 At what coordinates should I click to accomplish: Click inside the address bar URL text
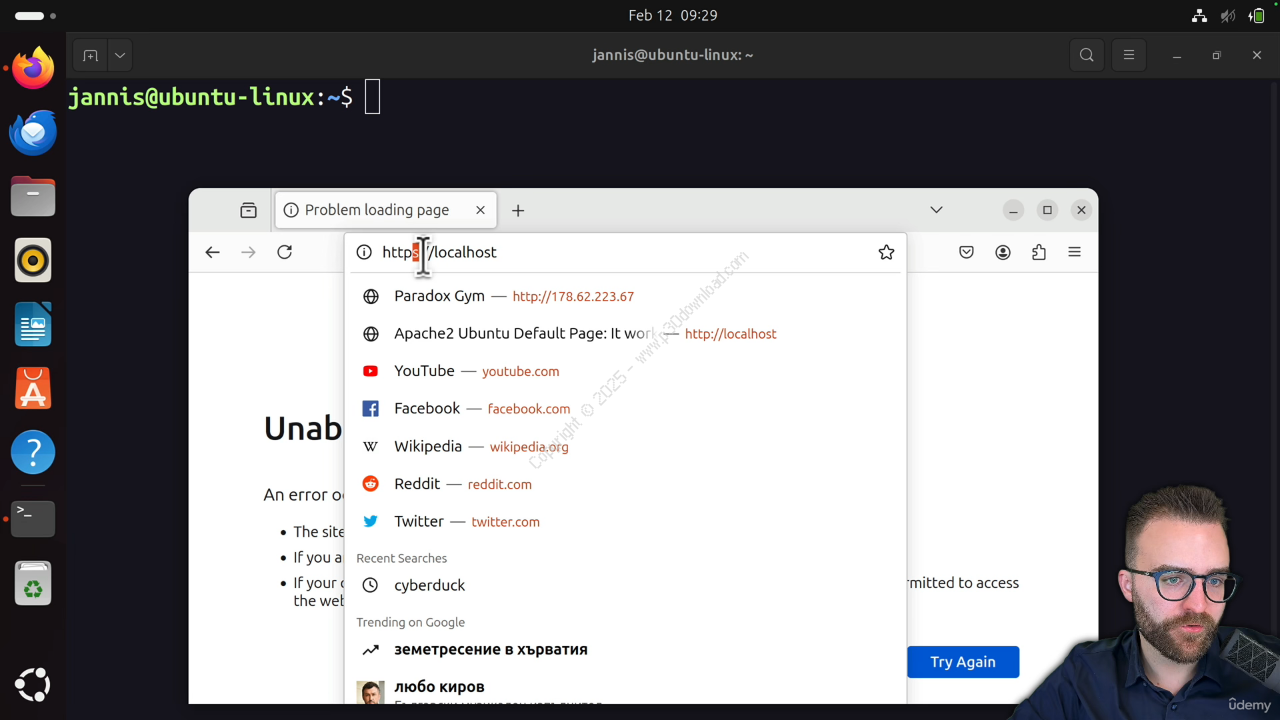[439, 252]
